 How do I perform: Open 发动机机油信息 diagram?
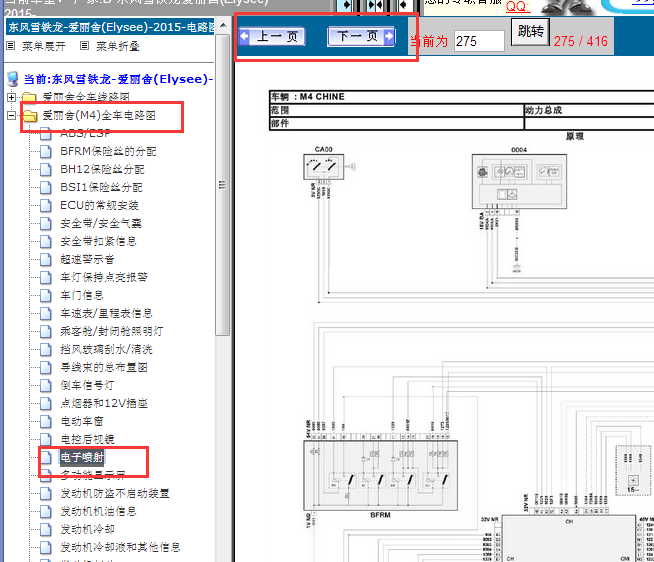98,511
